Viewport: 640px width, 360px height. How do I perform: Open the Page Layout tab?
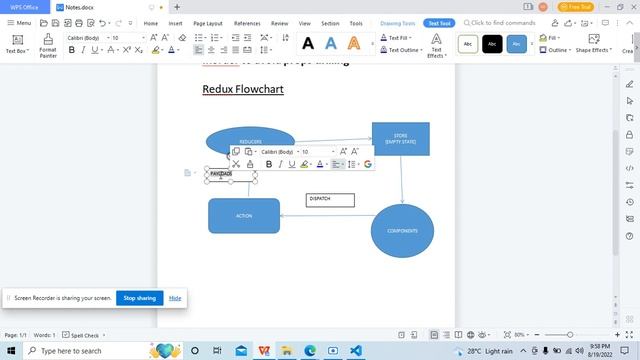pyautogui.click(x=208, y=23)
